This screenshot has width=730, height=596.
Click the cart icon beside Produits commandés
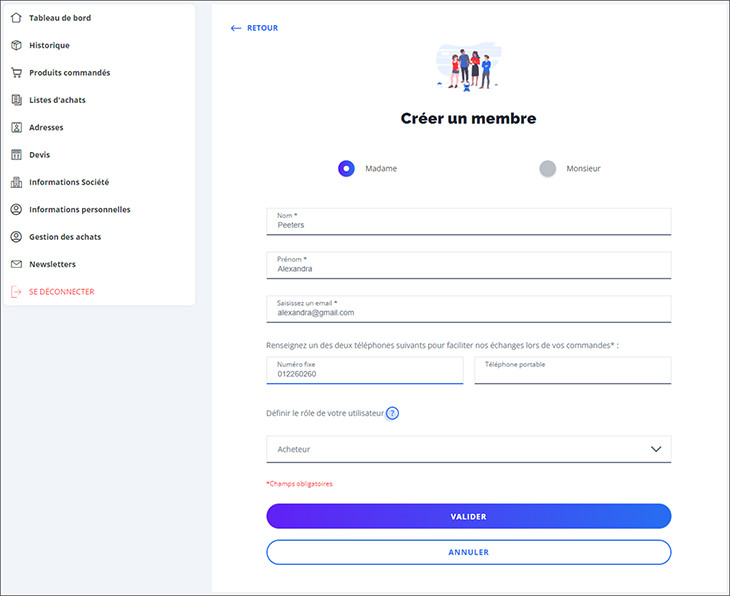click(x=16, y=73)
